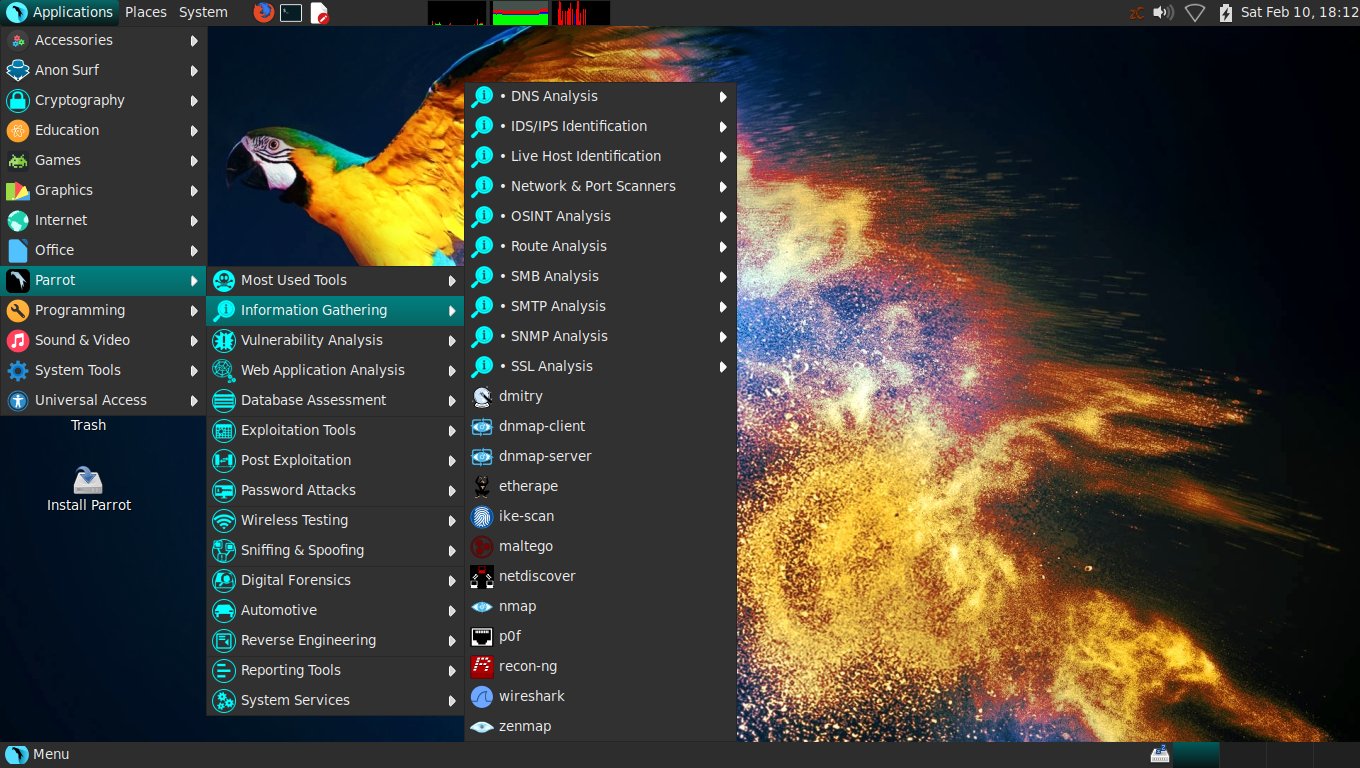Select Programming entry

coord(104,310)
